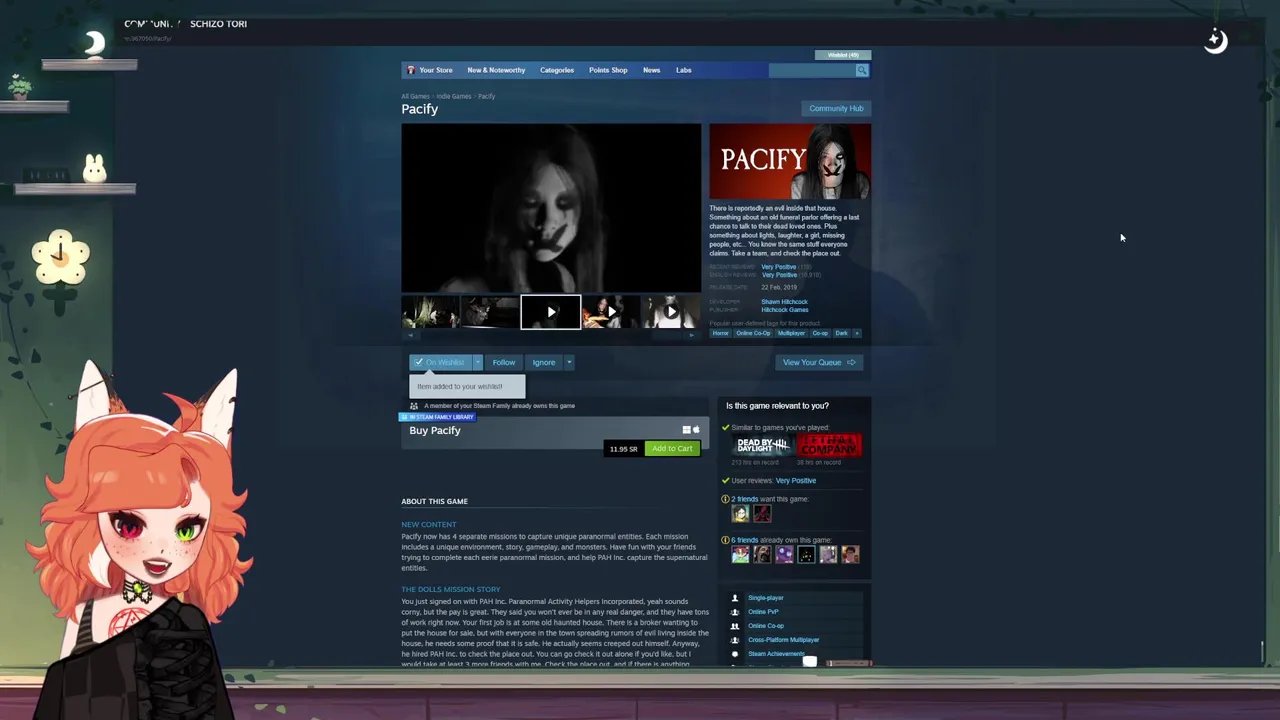Screen dimensions: 1280x720
Task: Click the Multiplayer tag
Action: click(x=791, y=333)
